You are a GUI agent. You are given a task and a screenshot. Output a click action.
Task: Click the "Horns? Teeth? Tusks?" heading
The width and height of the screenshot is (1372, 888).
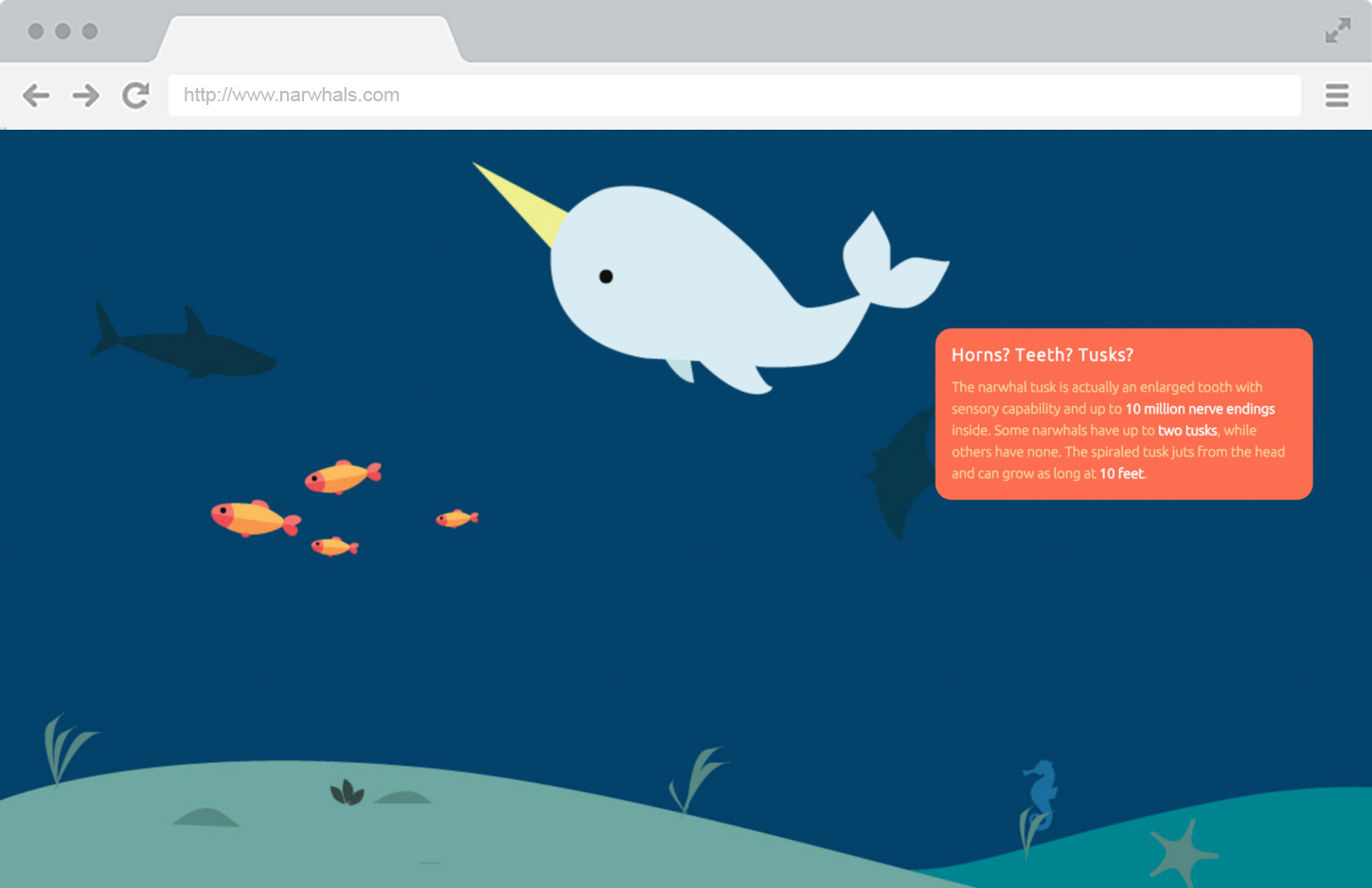click(1042, 355)
